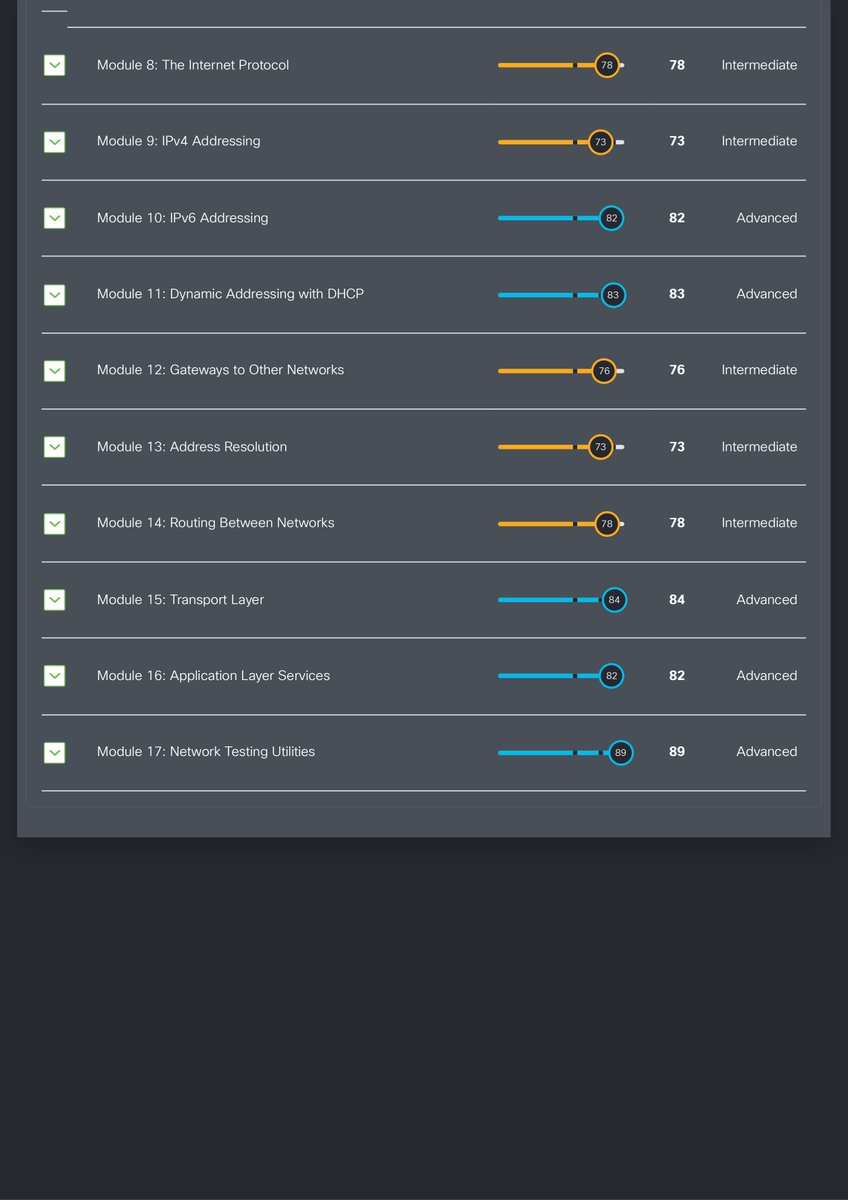This screenshot has width=848, height=1200.
Task: Click the Advanced level in Module 10 row
Action: pyautogui.click(x=767, y=218)
